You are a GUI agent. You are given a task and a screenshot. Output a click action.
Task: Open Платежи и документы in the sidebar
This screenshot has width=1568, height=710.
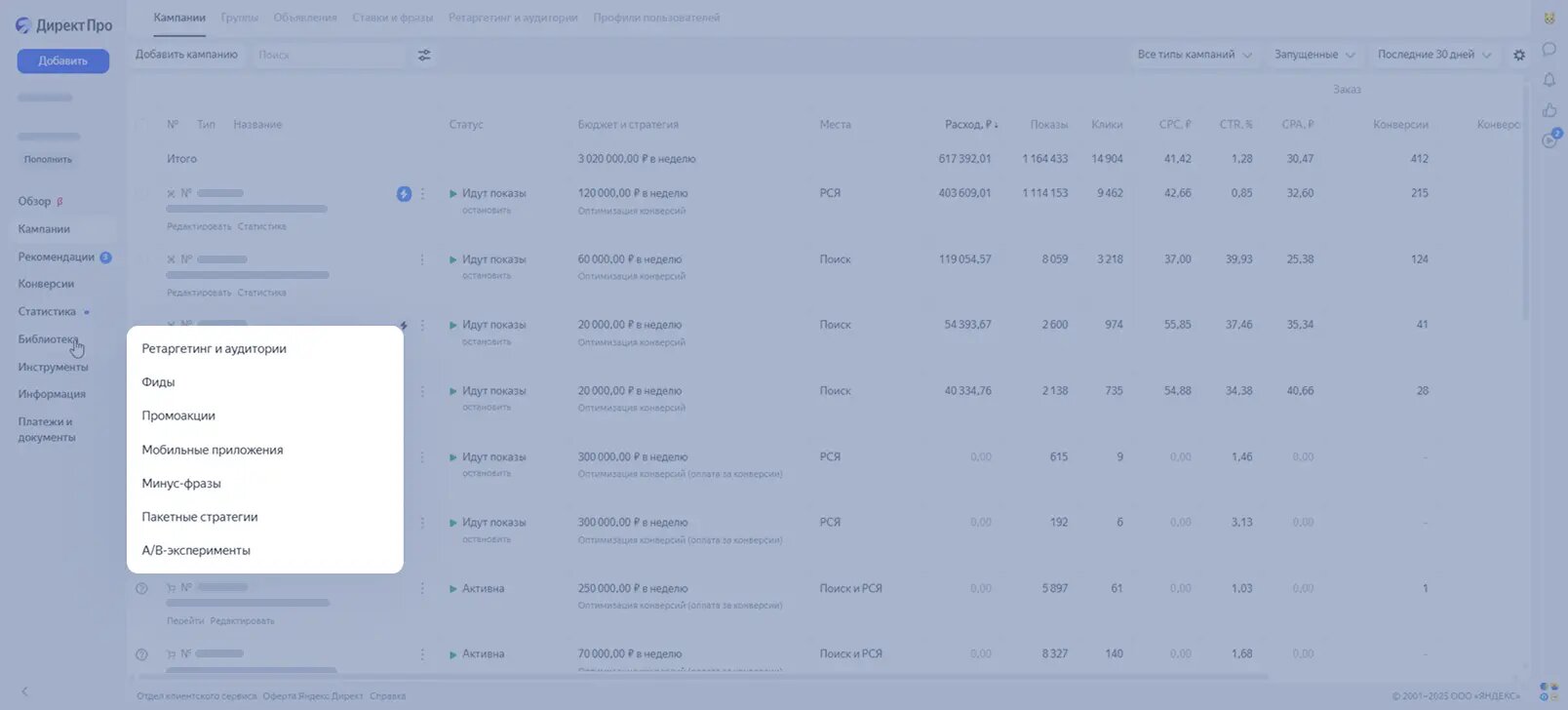tap(47, 430)
